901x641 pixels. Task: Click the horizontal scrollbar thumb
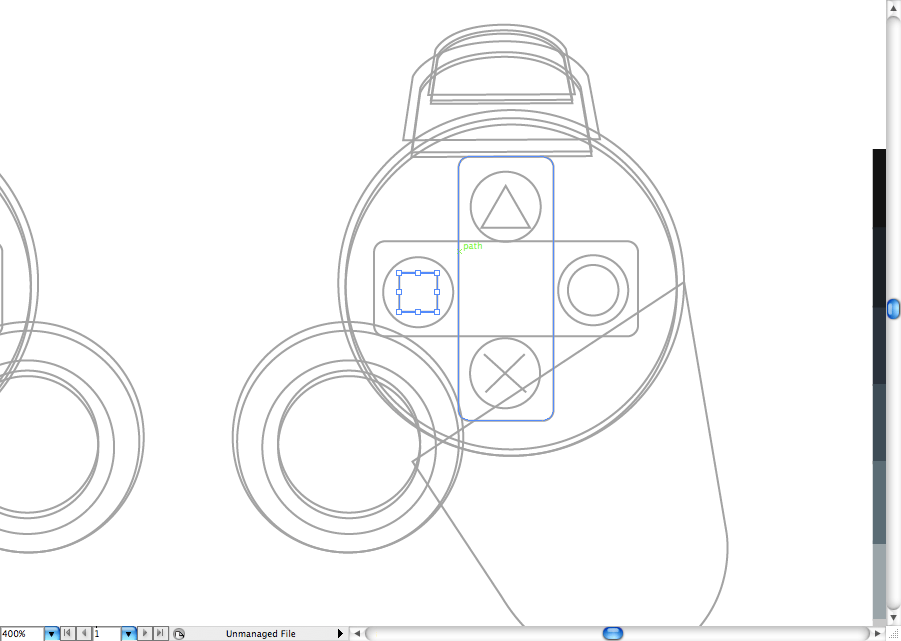(x=613, y=634)
